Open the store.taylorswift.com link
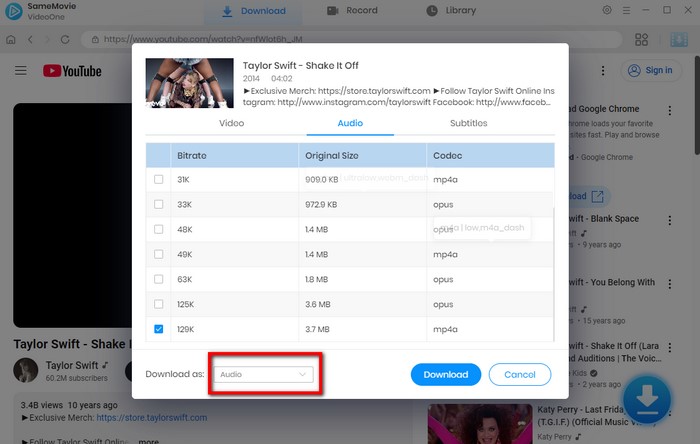700x444 pixels. tap(151, 418)
